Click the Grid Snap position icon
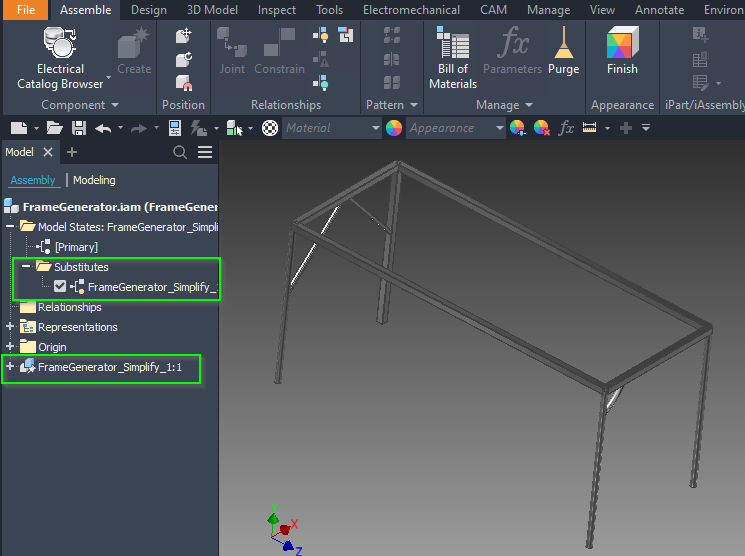This screenshot has height=556, width=745. 183,83
